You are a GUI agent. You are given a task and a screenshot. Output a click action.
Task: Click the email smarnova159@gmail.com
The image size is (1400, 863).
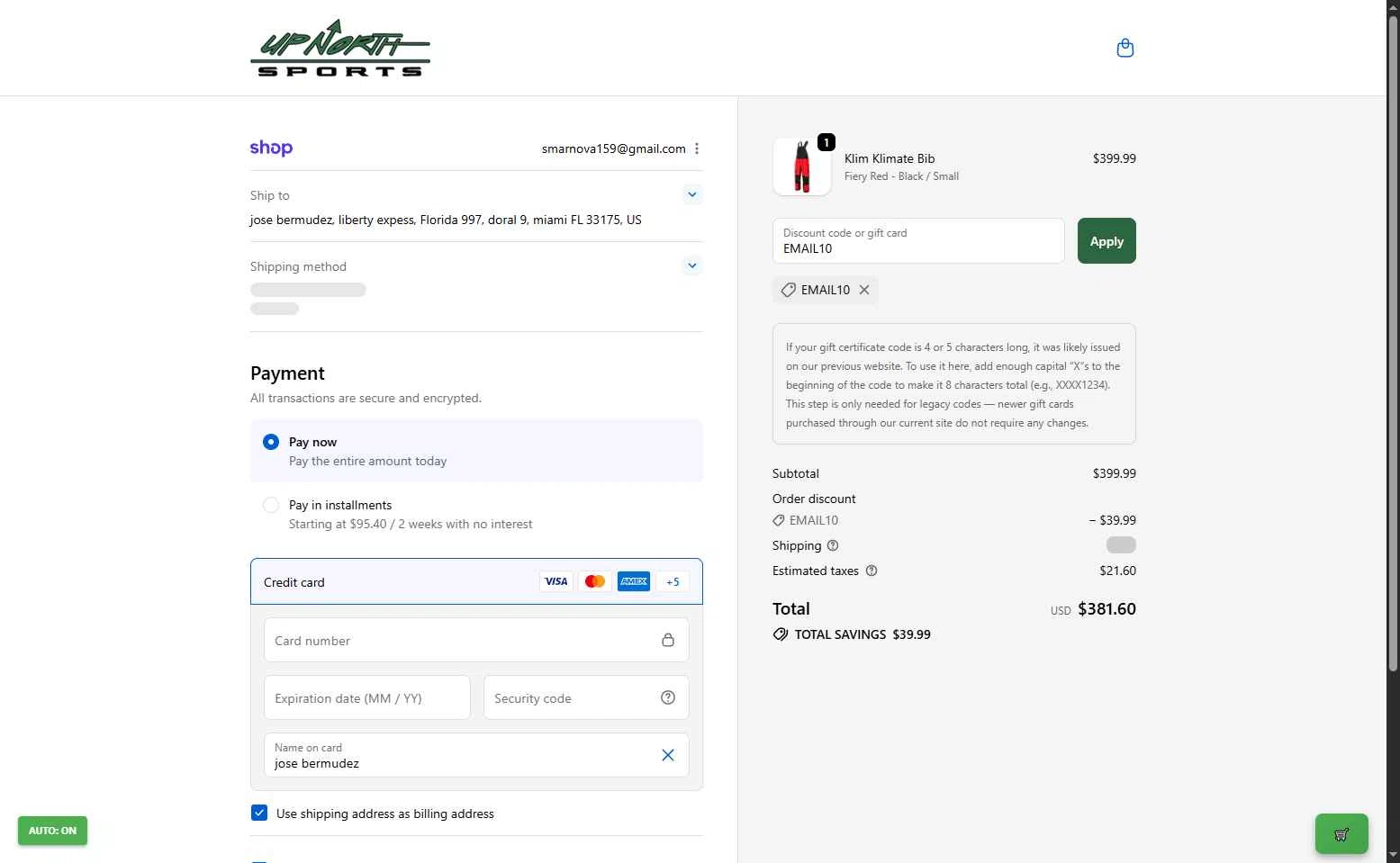[614, 148]
